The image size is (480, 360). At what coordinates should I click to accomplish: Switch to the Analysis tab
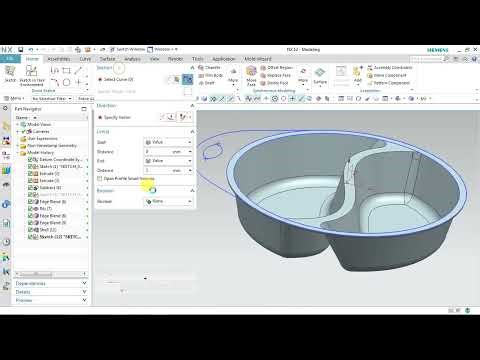tap(132, 59)
